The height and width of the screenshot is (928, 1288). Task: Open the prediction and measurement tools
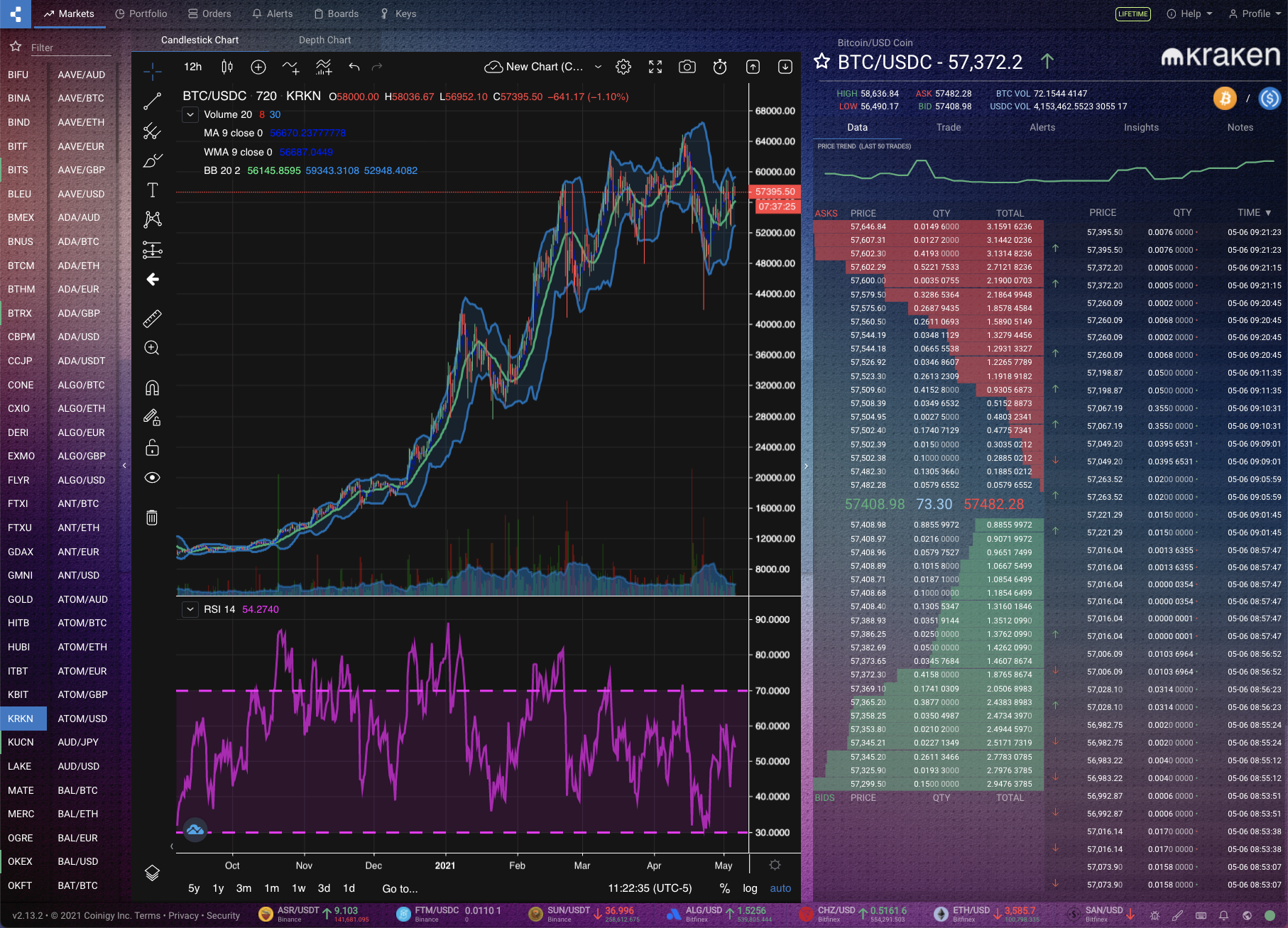tap(152, 250)
